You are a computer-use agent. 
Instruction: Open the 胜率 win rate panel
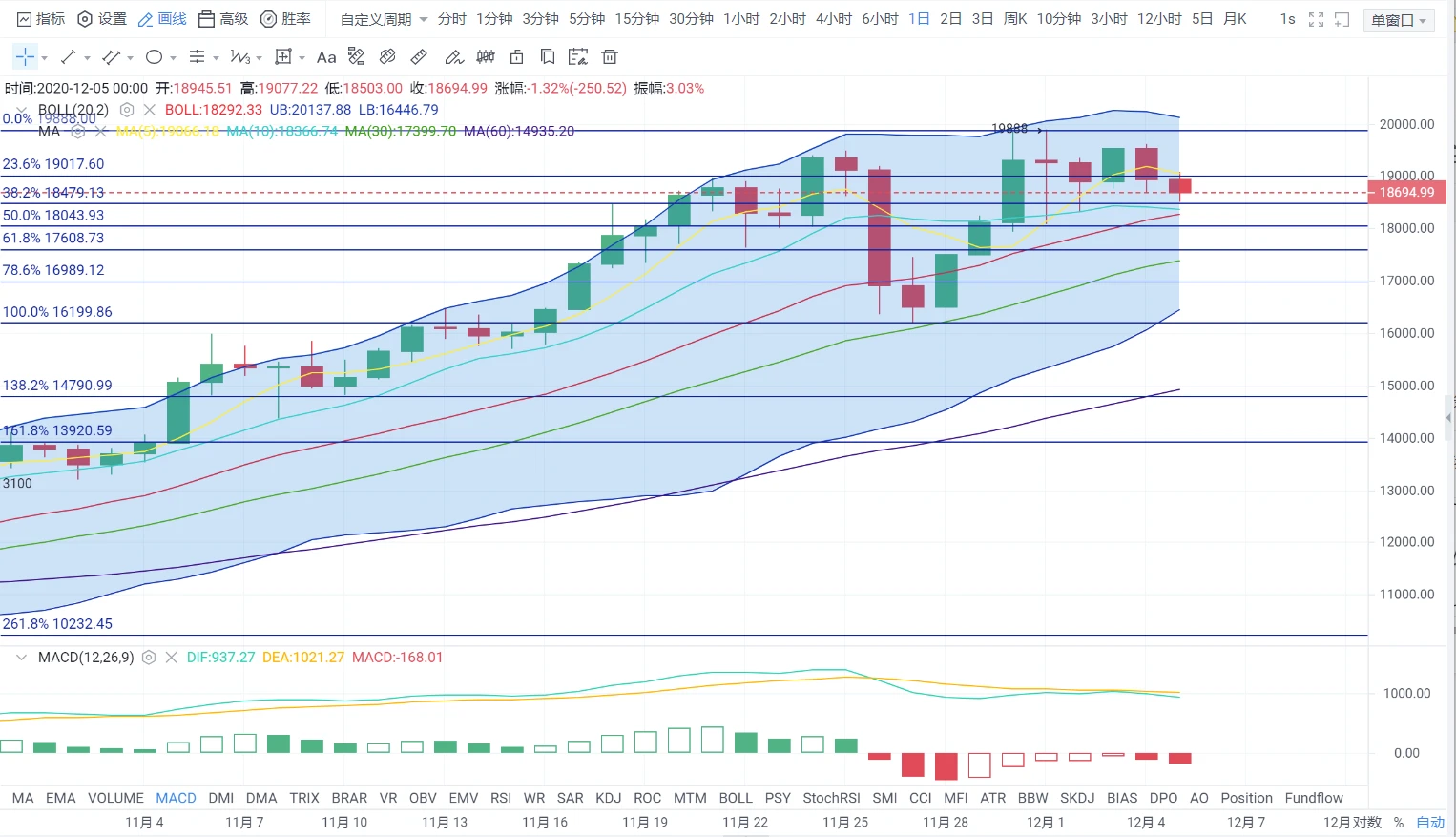(285, 19)
